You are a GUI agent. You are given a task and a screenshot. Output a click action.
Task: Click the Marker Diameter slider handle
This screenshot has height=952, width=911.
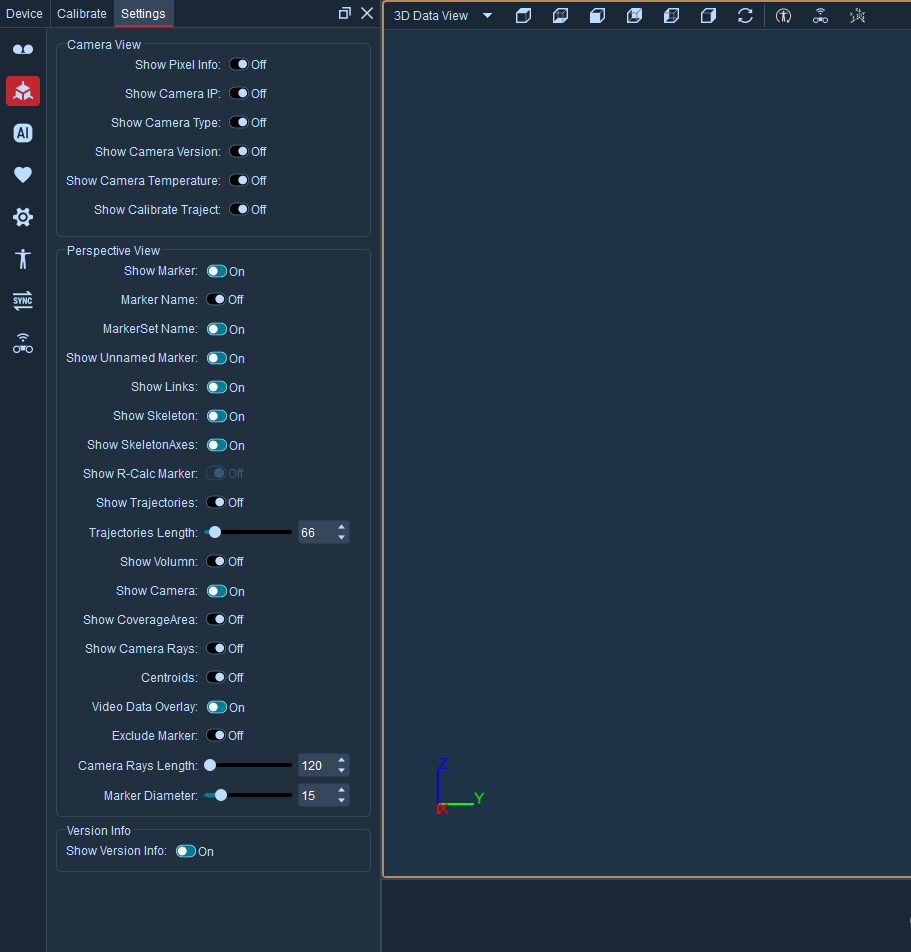point(221,795)
